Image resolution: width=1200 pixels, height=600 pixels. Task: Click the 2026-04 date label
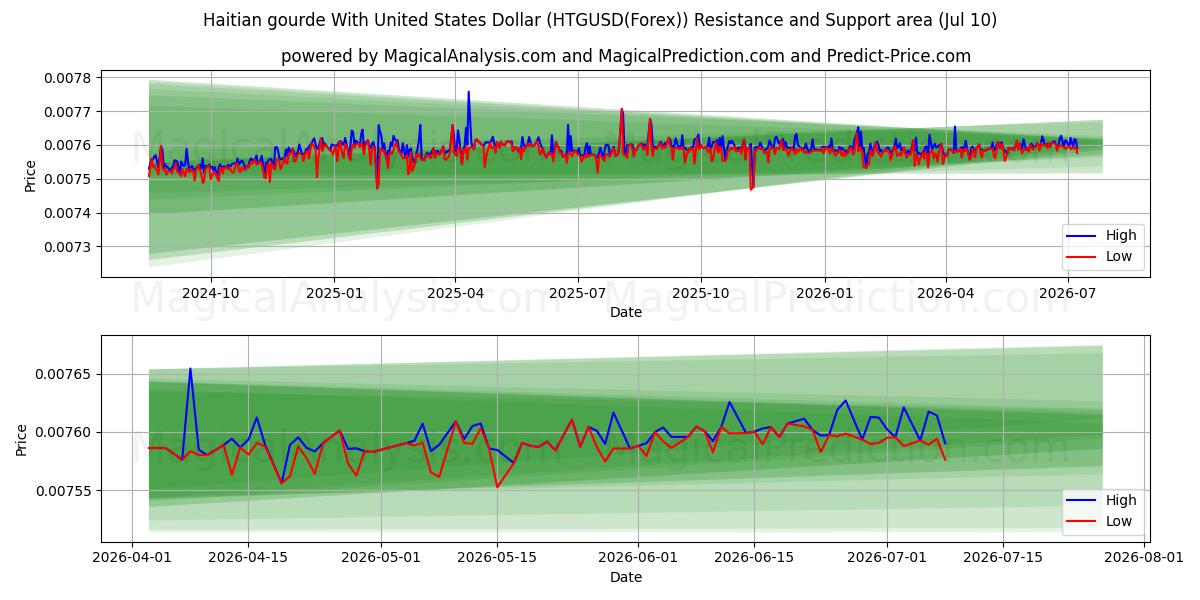(x=946, y=294)
